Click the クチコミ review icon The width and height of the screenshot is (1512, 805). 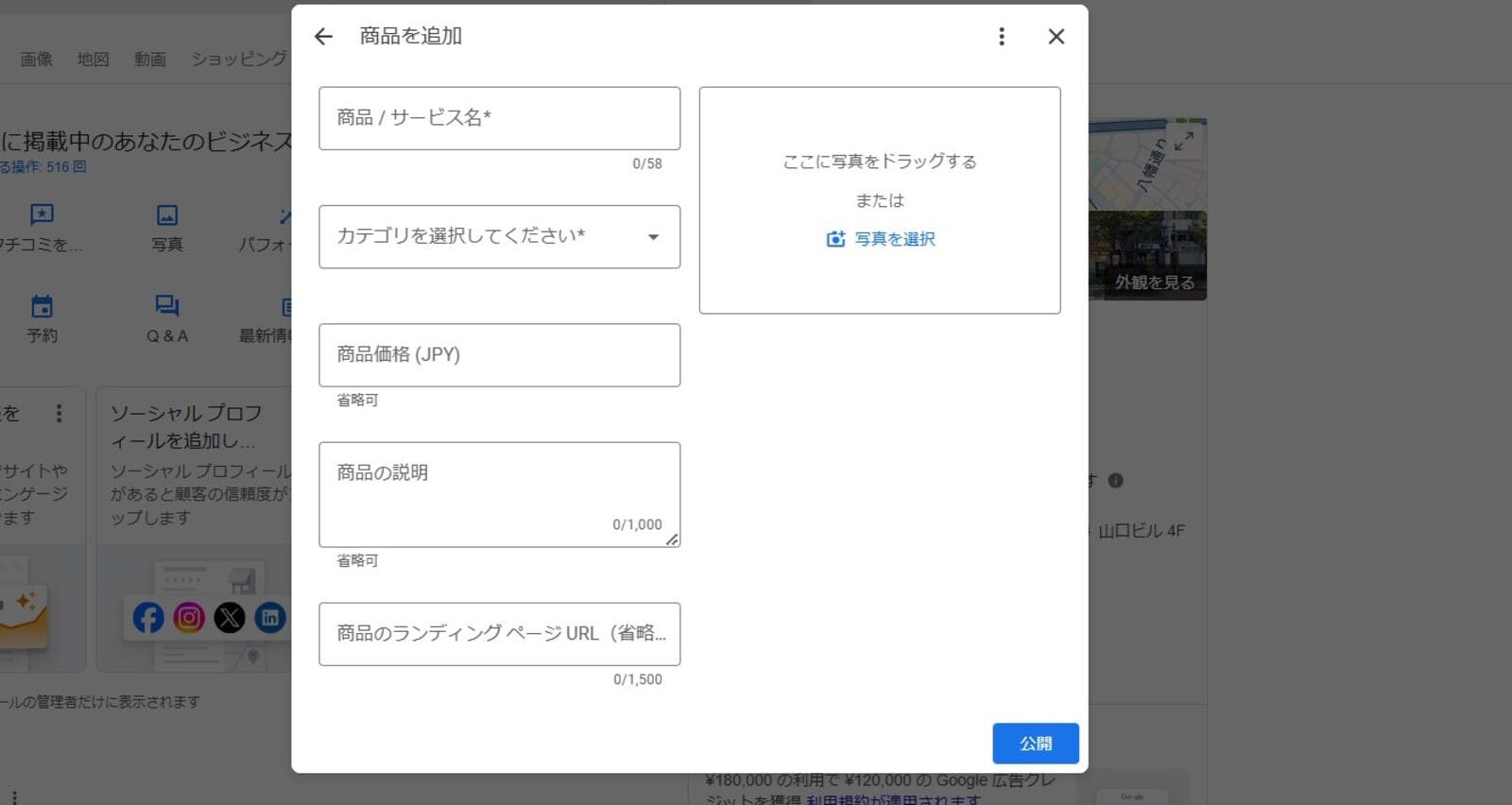pos(42,215)
